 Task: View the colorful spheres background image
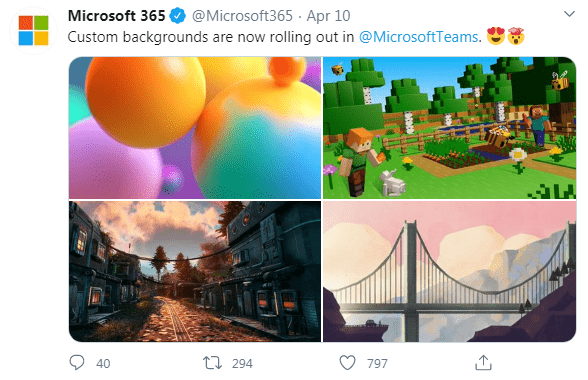(195, 128)
